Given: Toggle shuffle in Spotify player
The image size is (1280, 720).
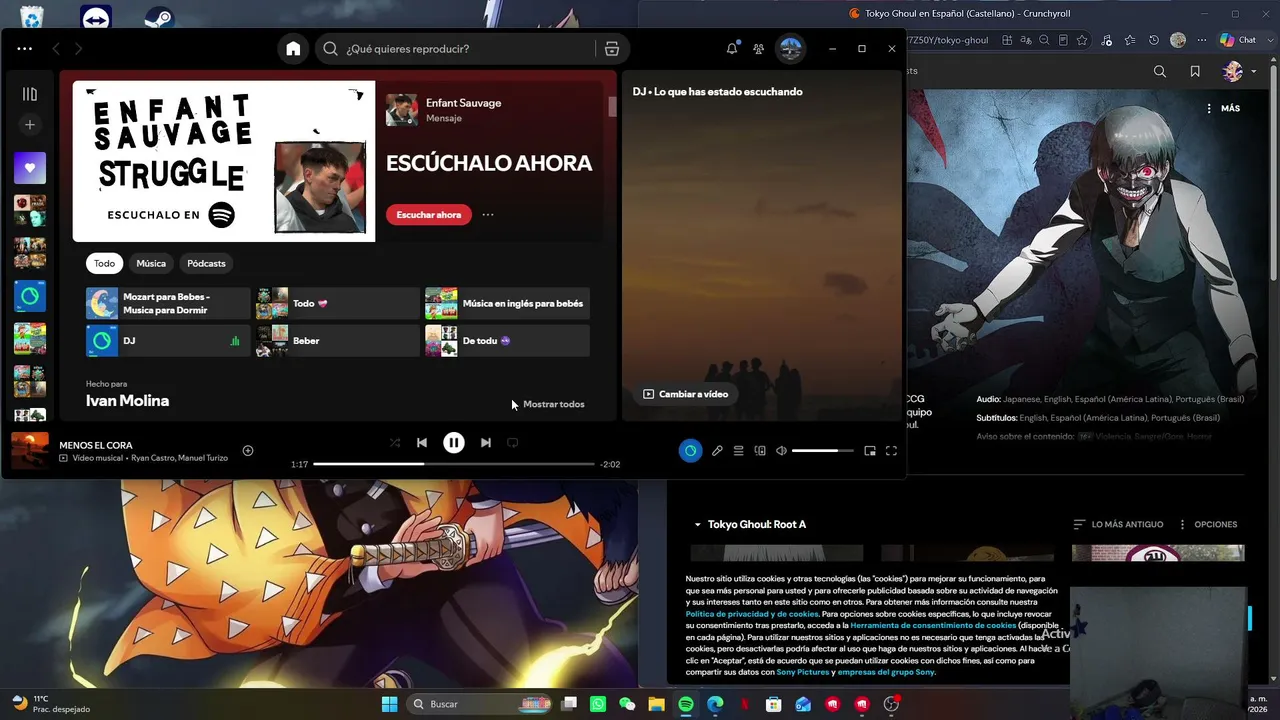Looking at the screenshot, I should (395, 443).
